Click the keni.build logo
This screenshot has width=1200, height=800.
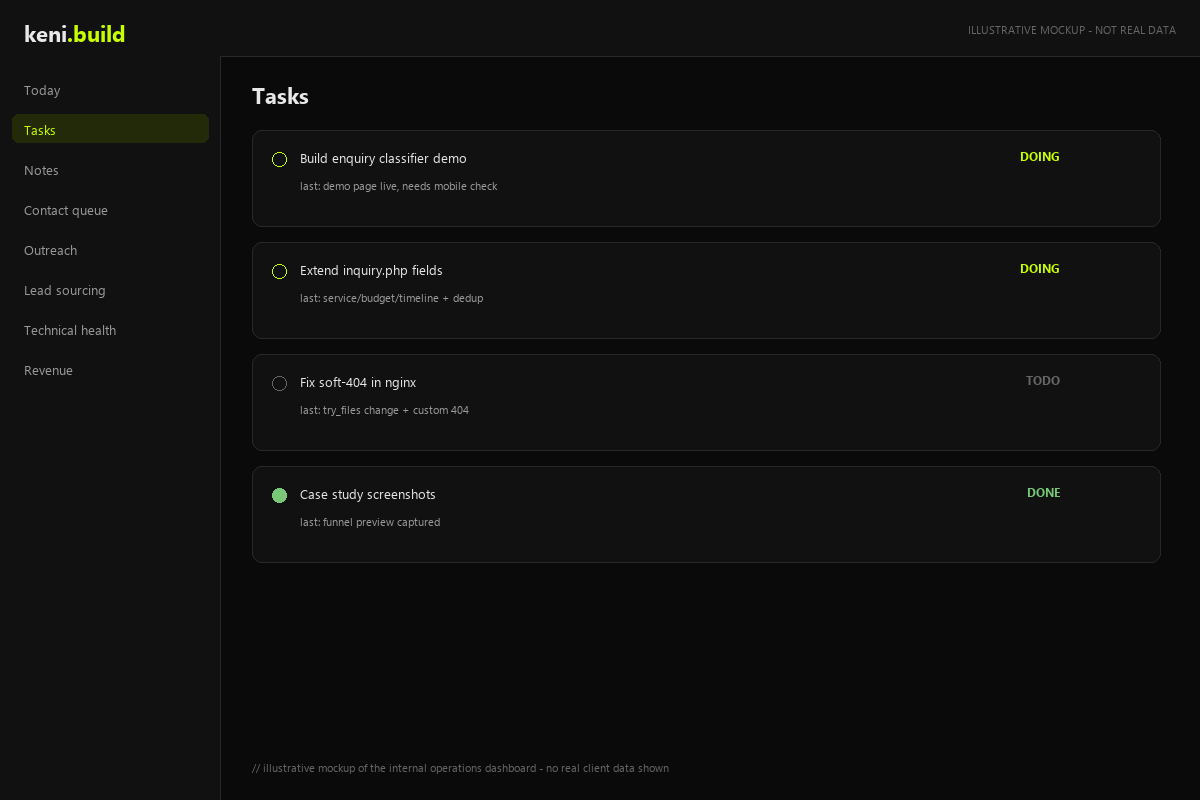coord(75,34)
